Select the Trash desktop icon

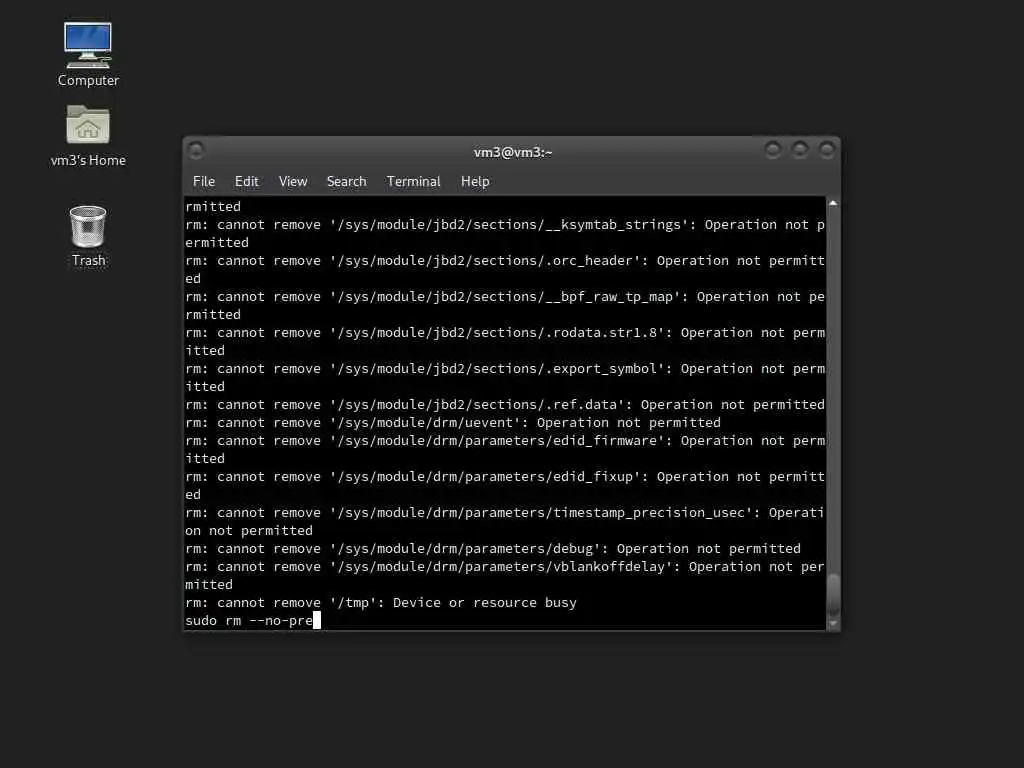88,236
